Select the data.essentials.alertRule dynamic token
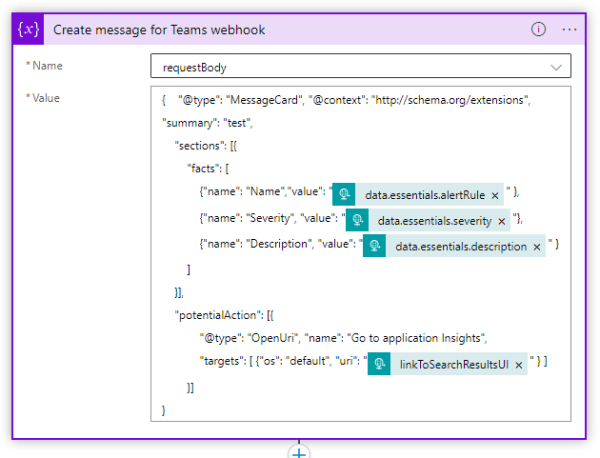 click(x=418, y=194)
